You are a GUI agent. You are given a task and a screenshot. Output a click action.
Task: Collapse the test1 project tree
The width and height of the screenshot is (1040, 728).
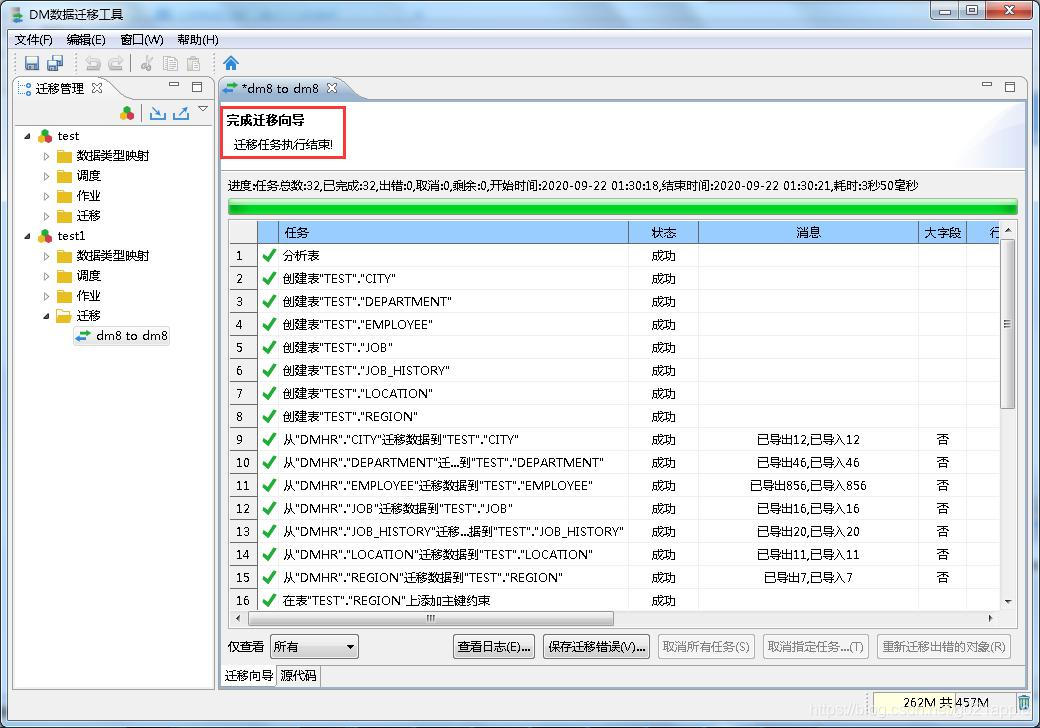27,236
